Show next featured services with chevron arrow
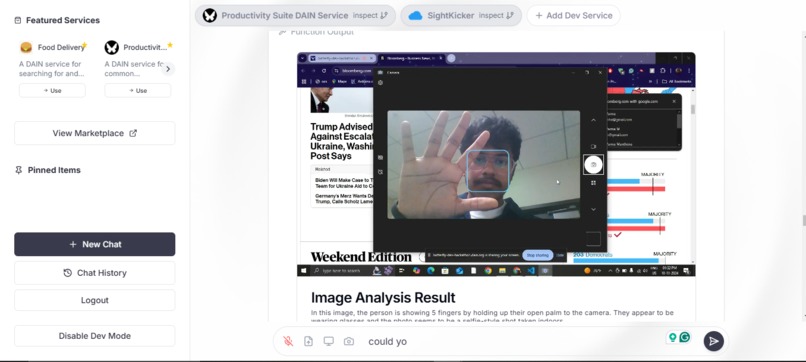Image resolution: width=806 pixels, height=362 pixels. tap(168, 69)
